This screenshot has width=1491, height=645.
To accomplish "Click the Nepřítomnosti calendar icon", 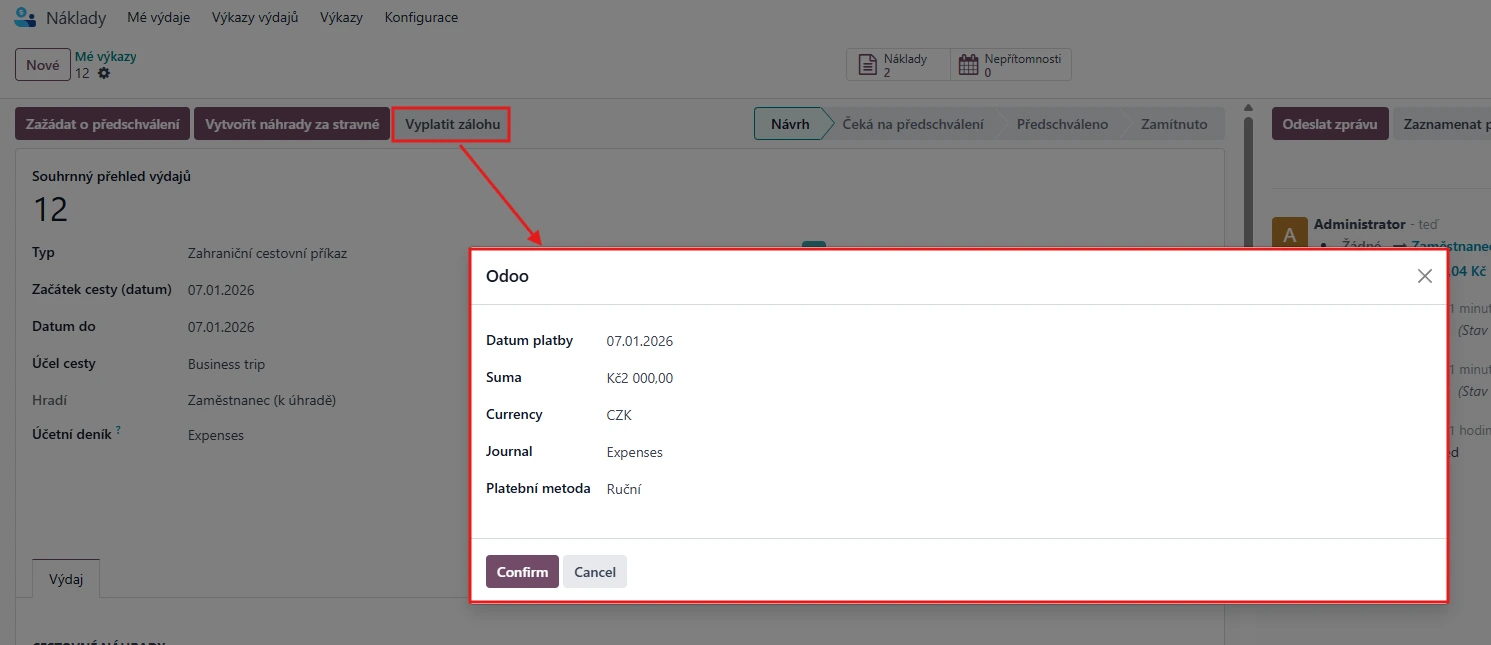I will point(968,65).
